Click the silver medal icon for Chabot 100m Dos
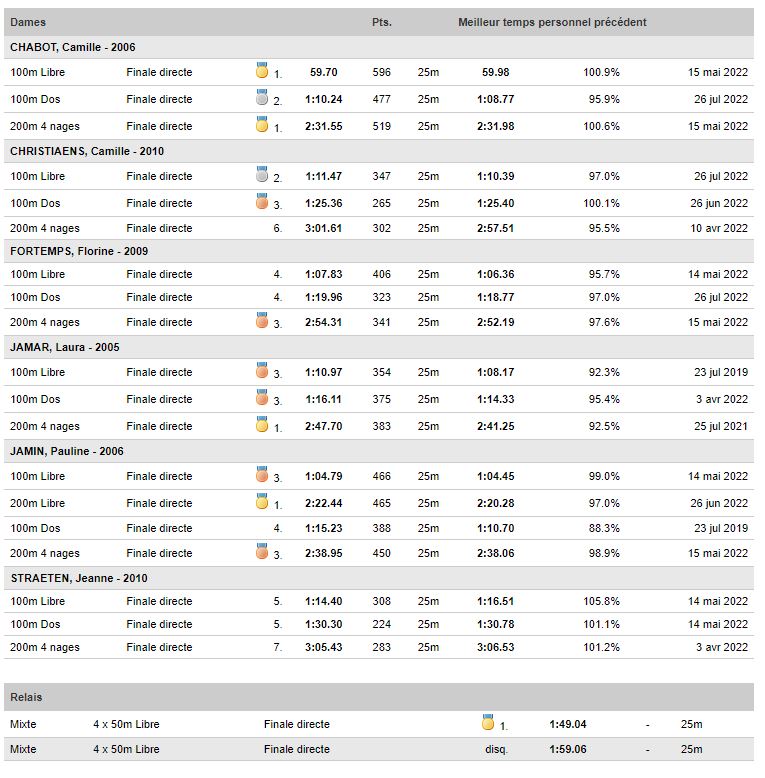This screenshot has height=778, width=765. click(262, 97)
